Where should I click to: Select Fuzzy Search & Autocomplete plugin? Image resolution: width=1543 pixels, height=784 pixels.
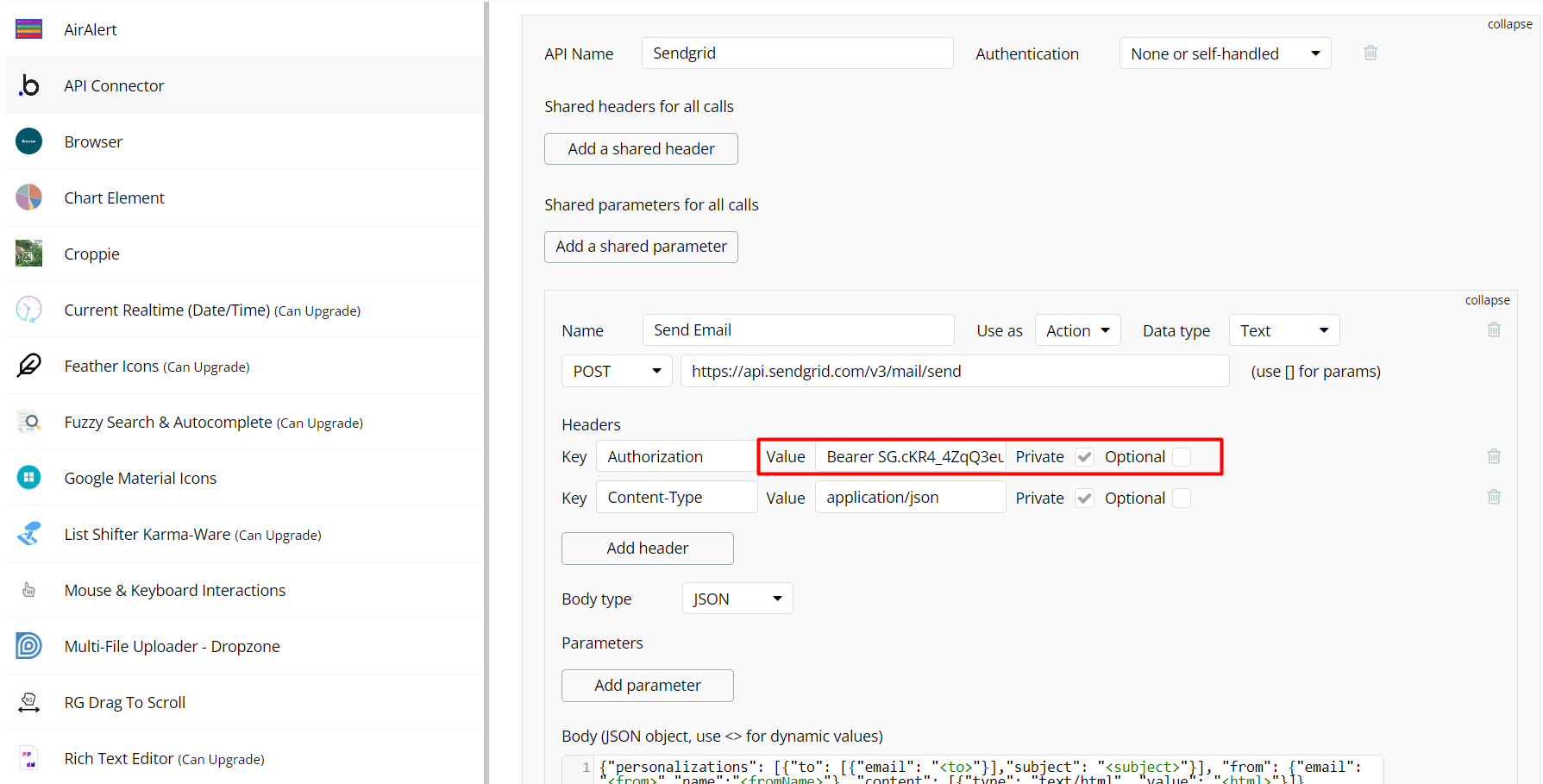click(245, 422)
